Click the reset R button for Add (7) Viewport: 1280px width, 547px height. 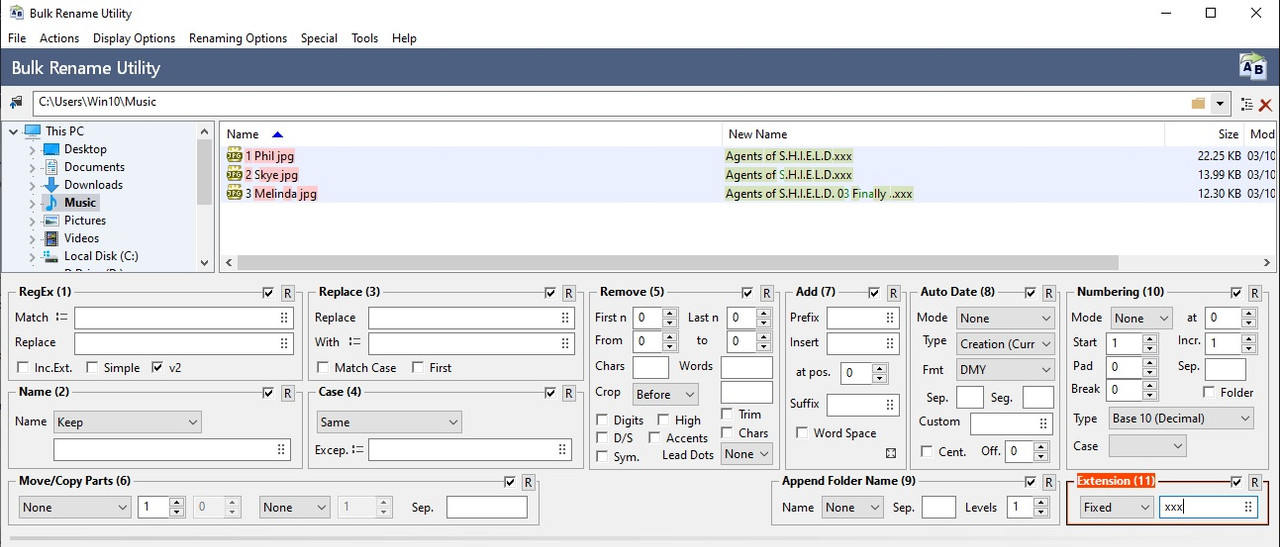click(x=893, y=293)
